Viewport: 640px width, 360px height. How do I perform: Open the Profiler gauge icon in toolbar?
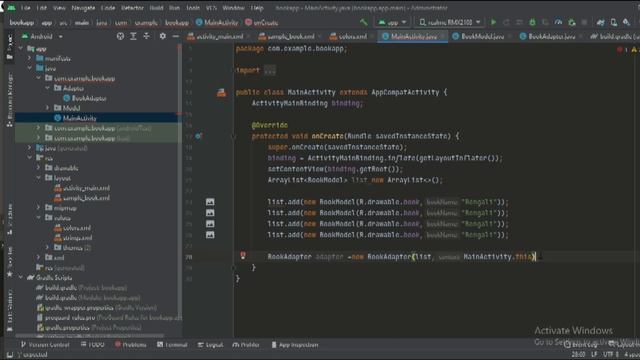click(558, 22)
